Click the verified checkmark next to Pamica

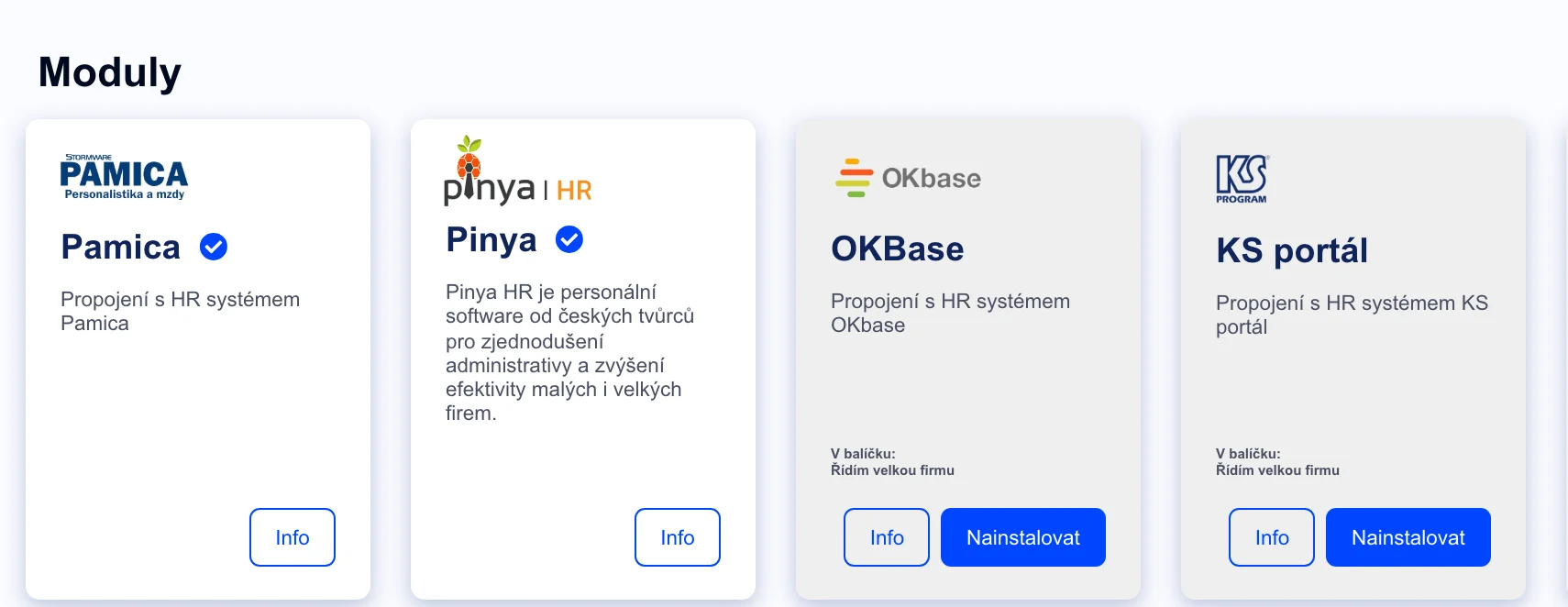(x=214, y=247)
